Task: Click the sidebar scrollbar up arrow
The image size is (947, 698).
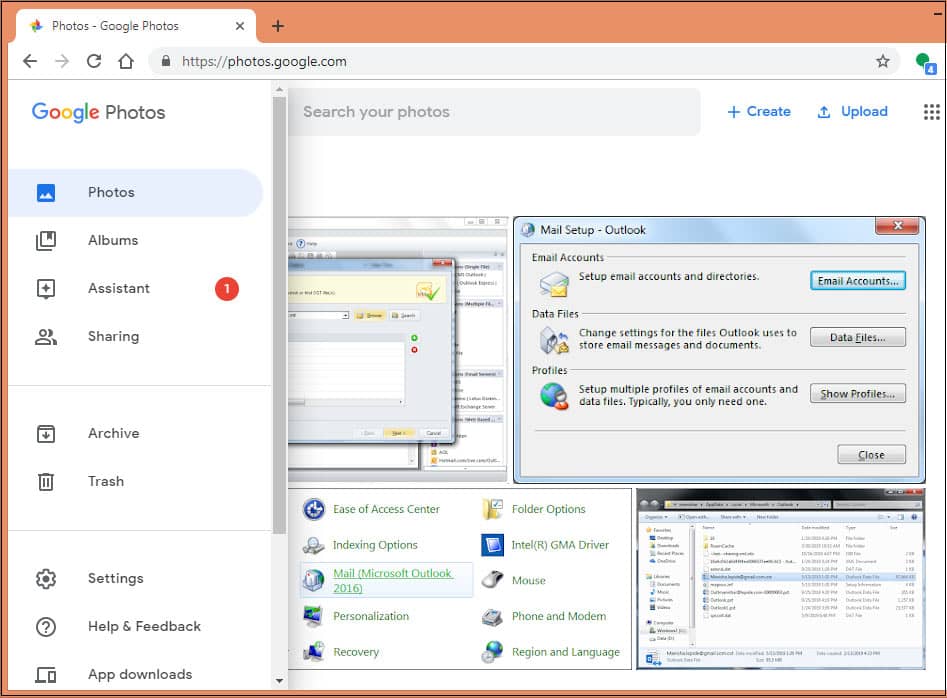Action: pos(279,89)
